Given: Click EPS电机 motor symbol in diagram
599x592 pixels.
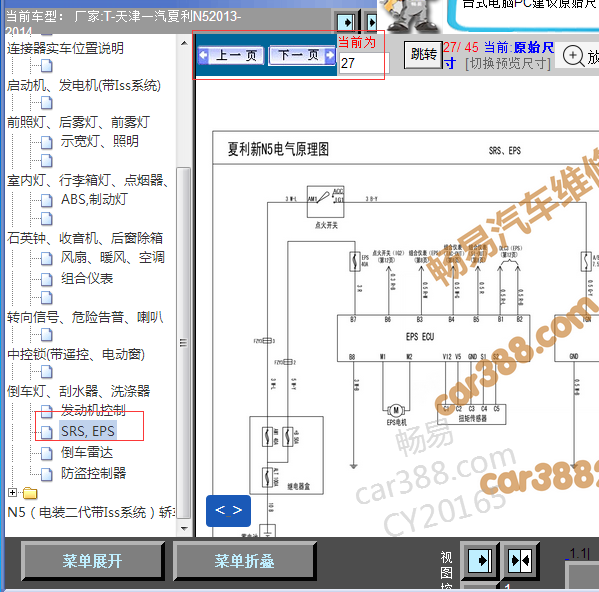Looking at the screenshot, I should click(x=396, y=411).
